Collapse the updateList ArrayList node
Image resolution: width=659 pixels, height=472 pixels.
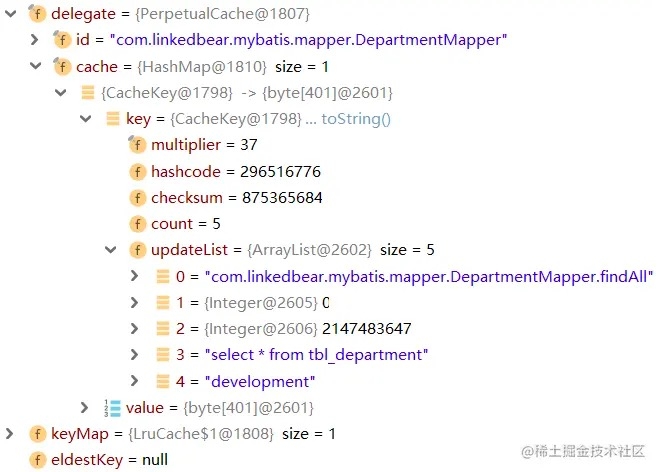click(x=110, y=249)
